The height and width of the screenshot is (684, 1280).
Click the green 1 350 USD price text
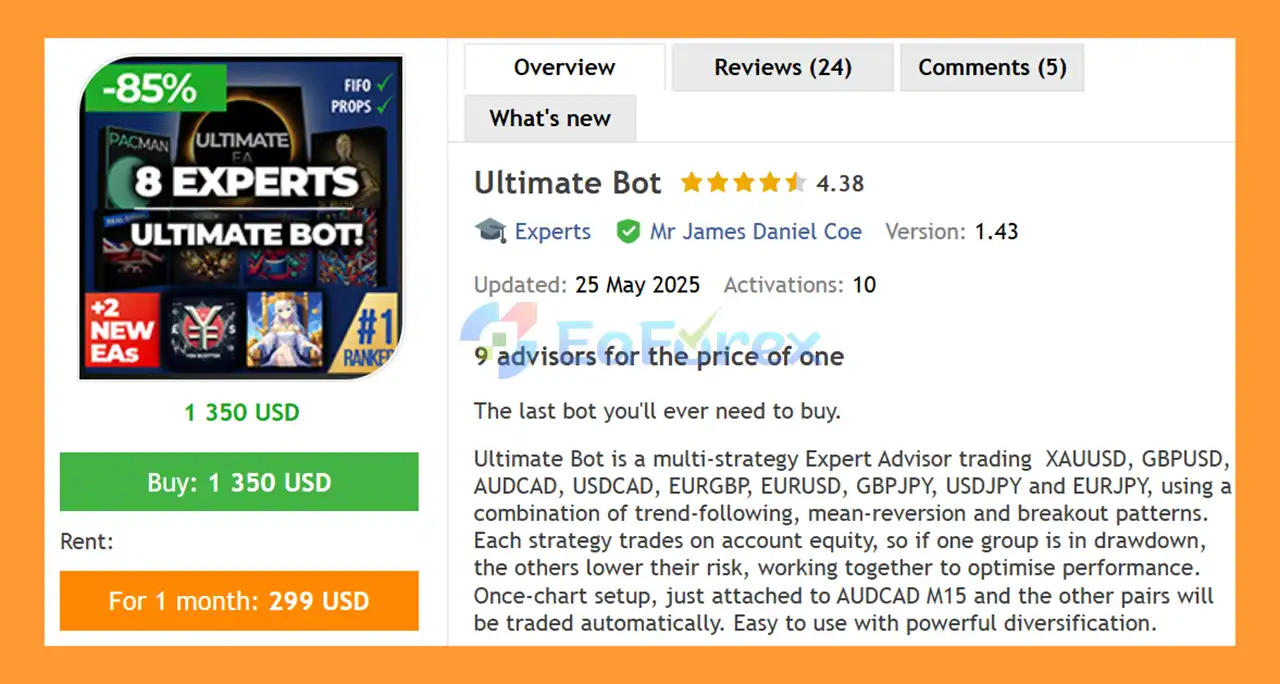click(242, 412)
